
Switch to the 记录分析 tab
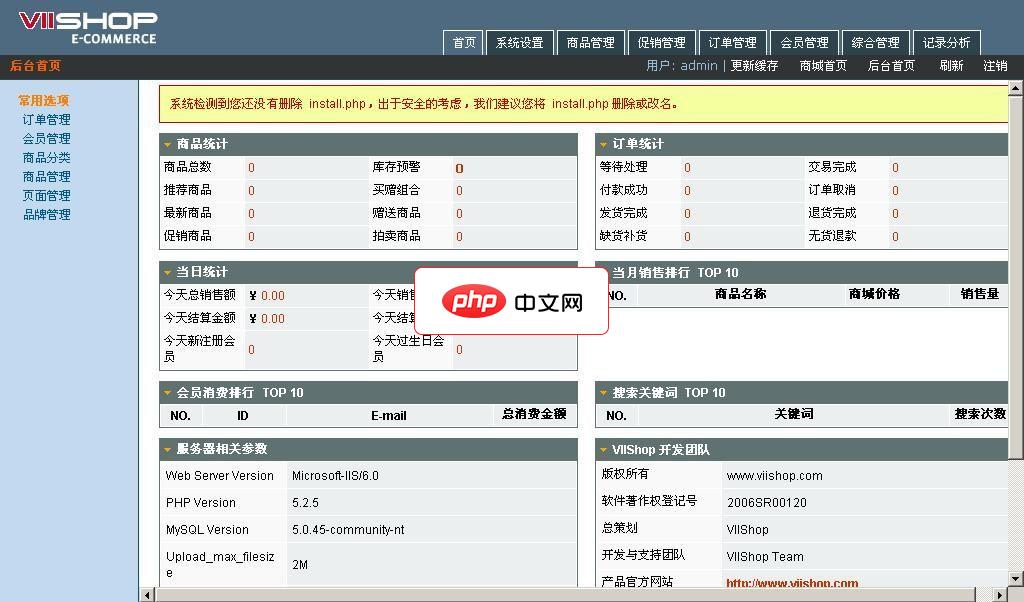tap(946, 42)
